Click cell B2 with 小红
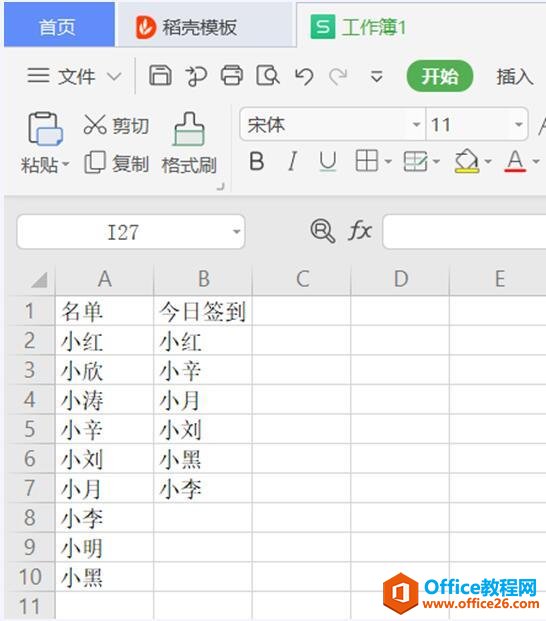 click(203, 341)
